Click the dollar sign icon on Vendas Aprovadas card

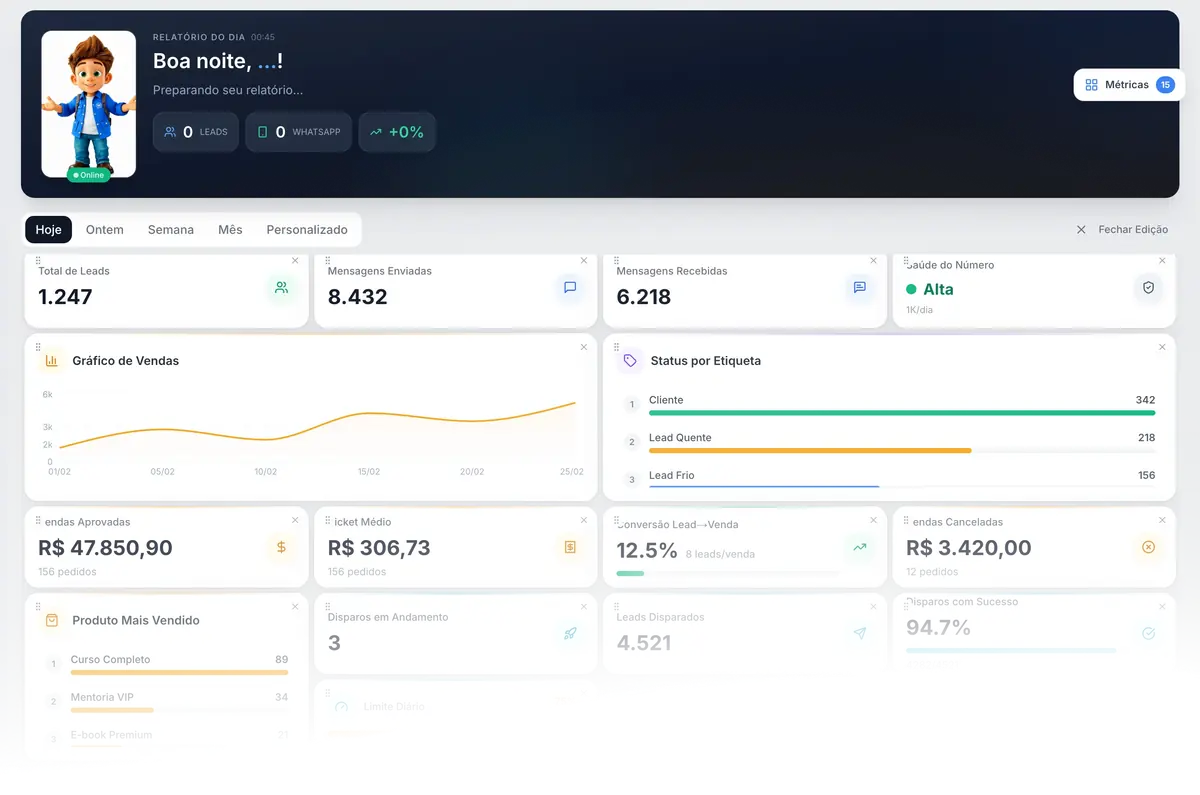point(281,547)
